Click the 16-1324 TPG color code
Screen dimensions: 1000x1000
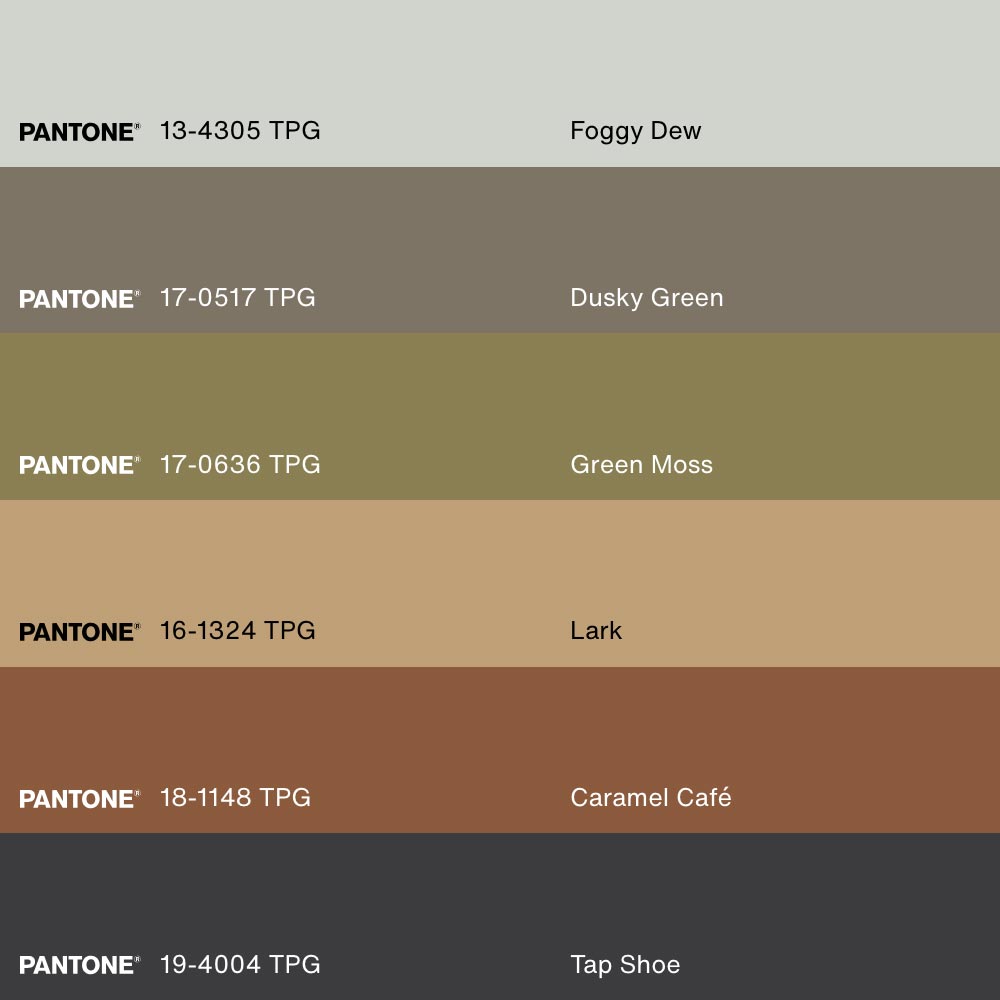click(237, 630)
